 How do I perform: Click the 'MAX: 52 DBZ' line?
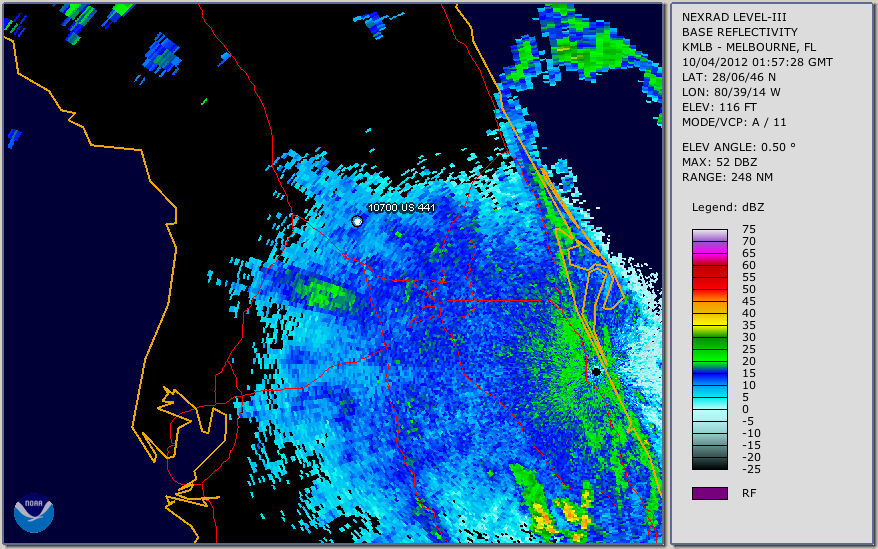click(x=720, y=162)
